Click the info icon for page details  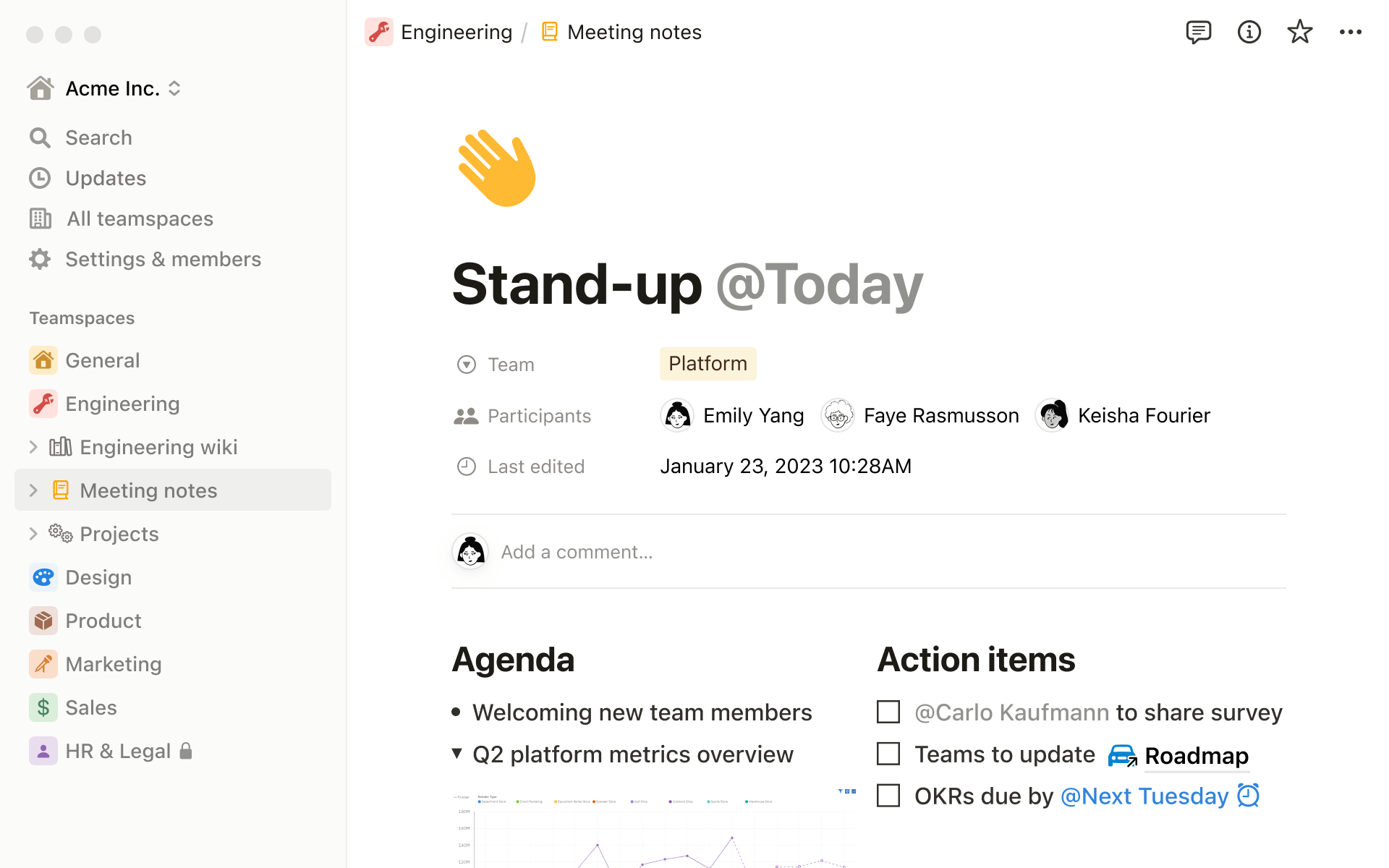[x=1248, y=32]
